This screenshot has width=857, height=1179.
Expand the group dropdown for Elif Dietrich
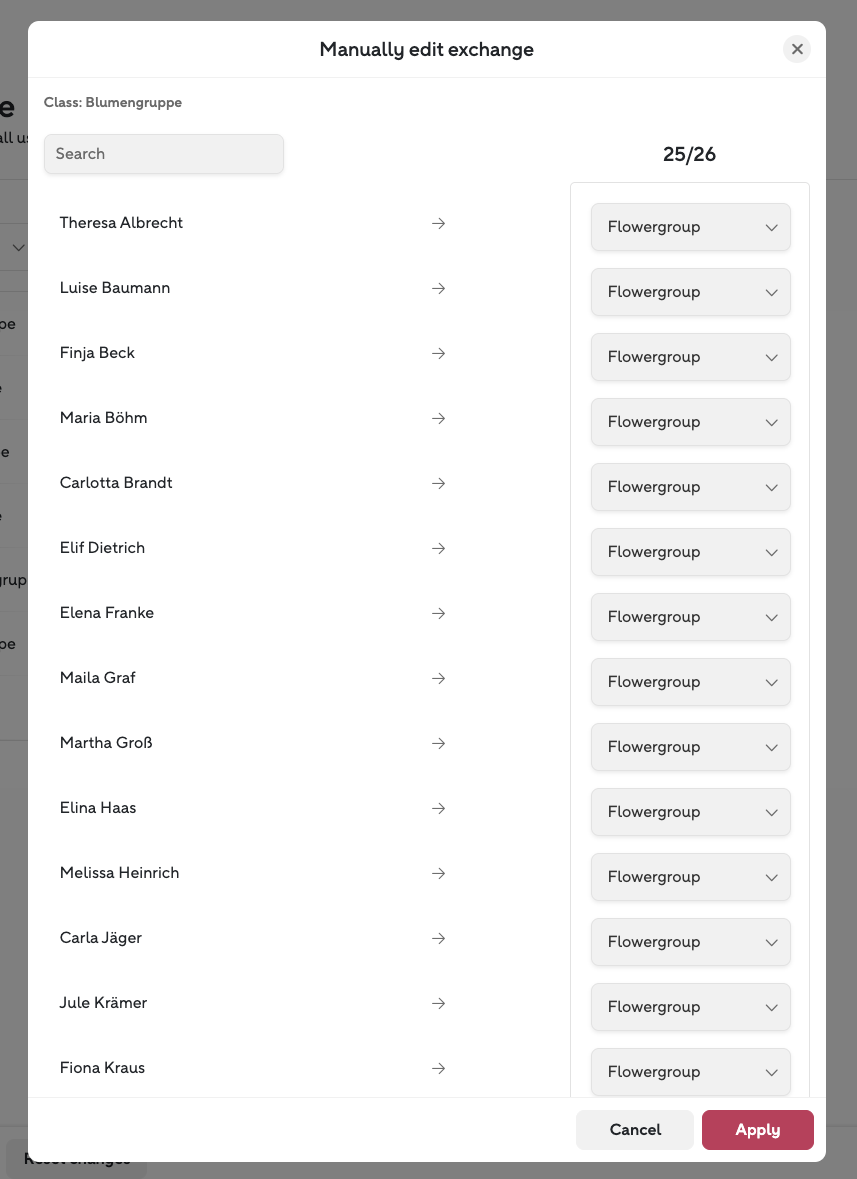(x=690, y=552)
